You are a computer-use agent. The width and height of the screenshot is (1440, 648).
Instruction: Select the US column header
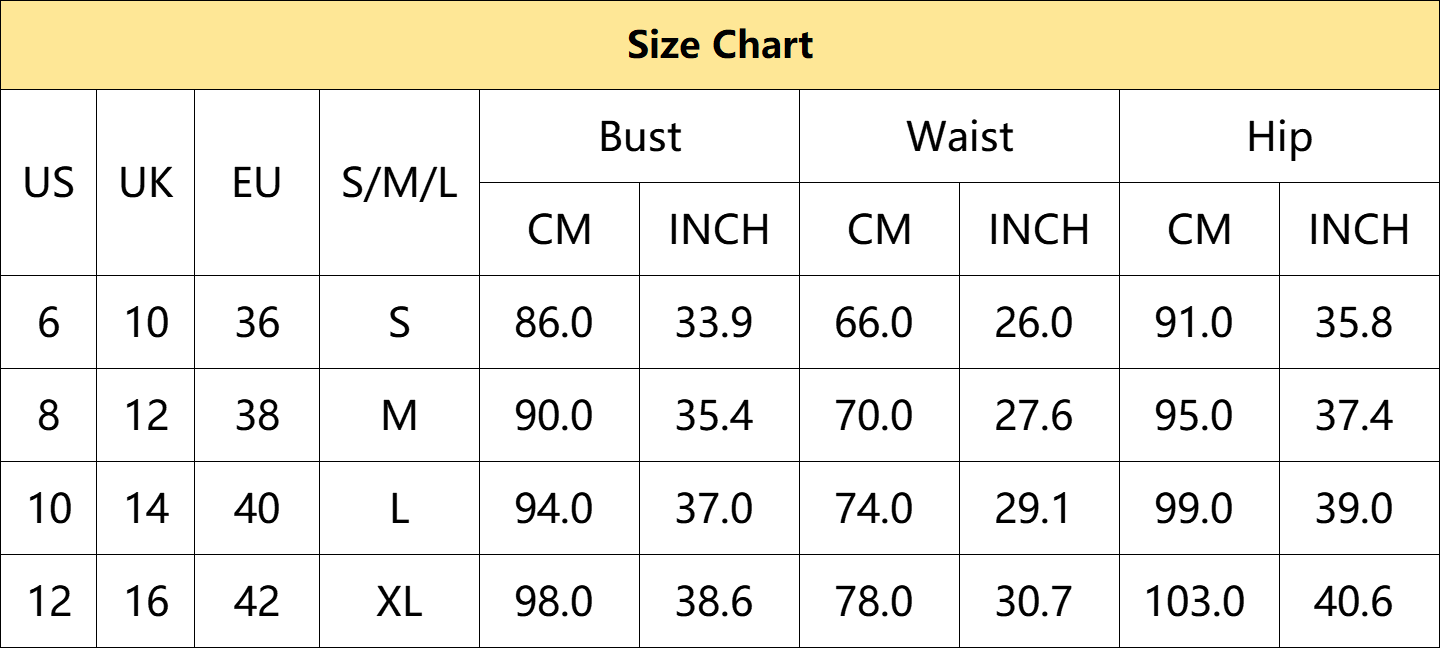tap(49, 183)
